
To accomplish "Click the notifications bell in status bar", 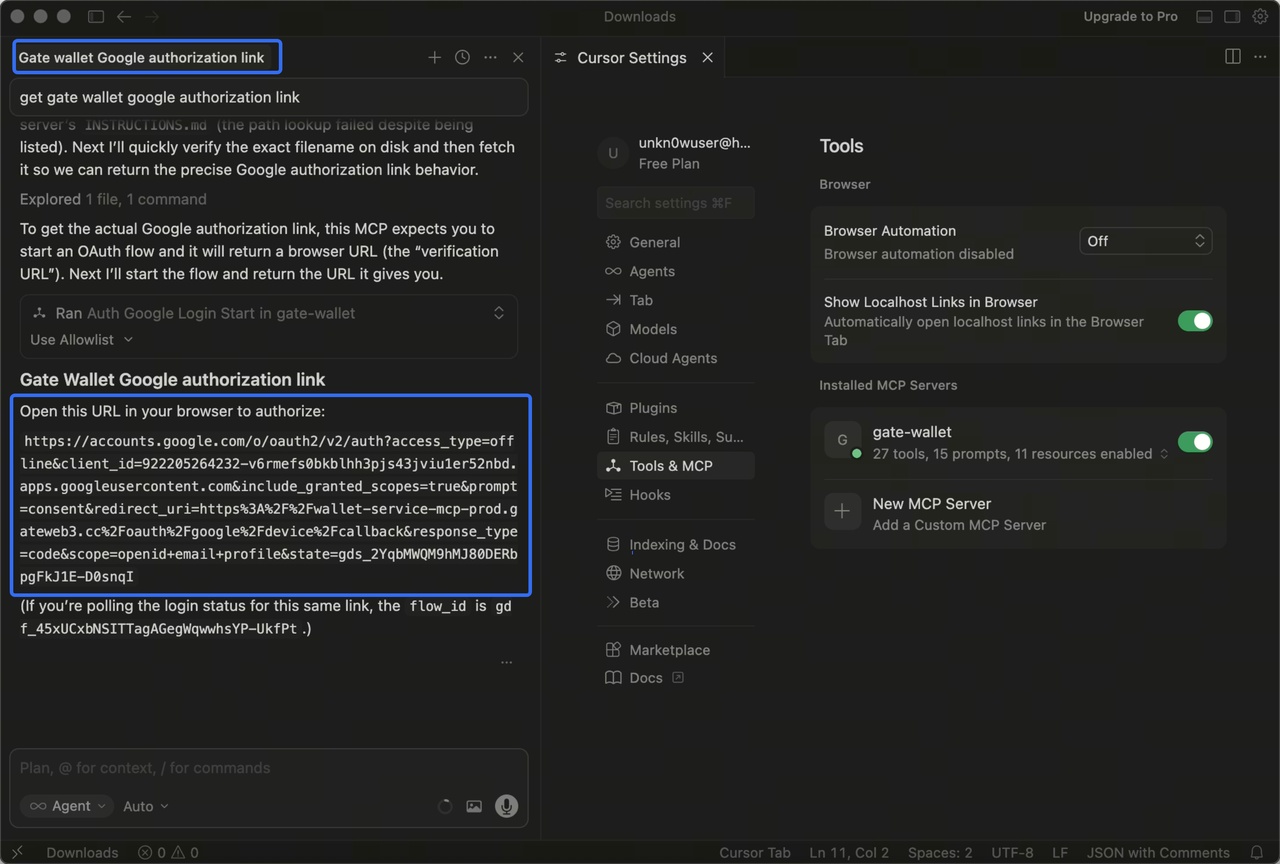I will click(x=1257, y=853).
